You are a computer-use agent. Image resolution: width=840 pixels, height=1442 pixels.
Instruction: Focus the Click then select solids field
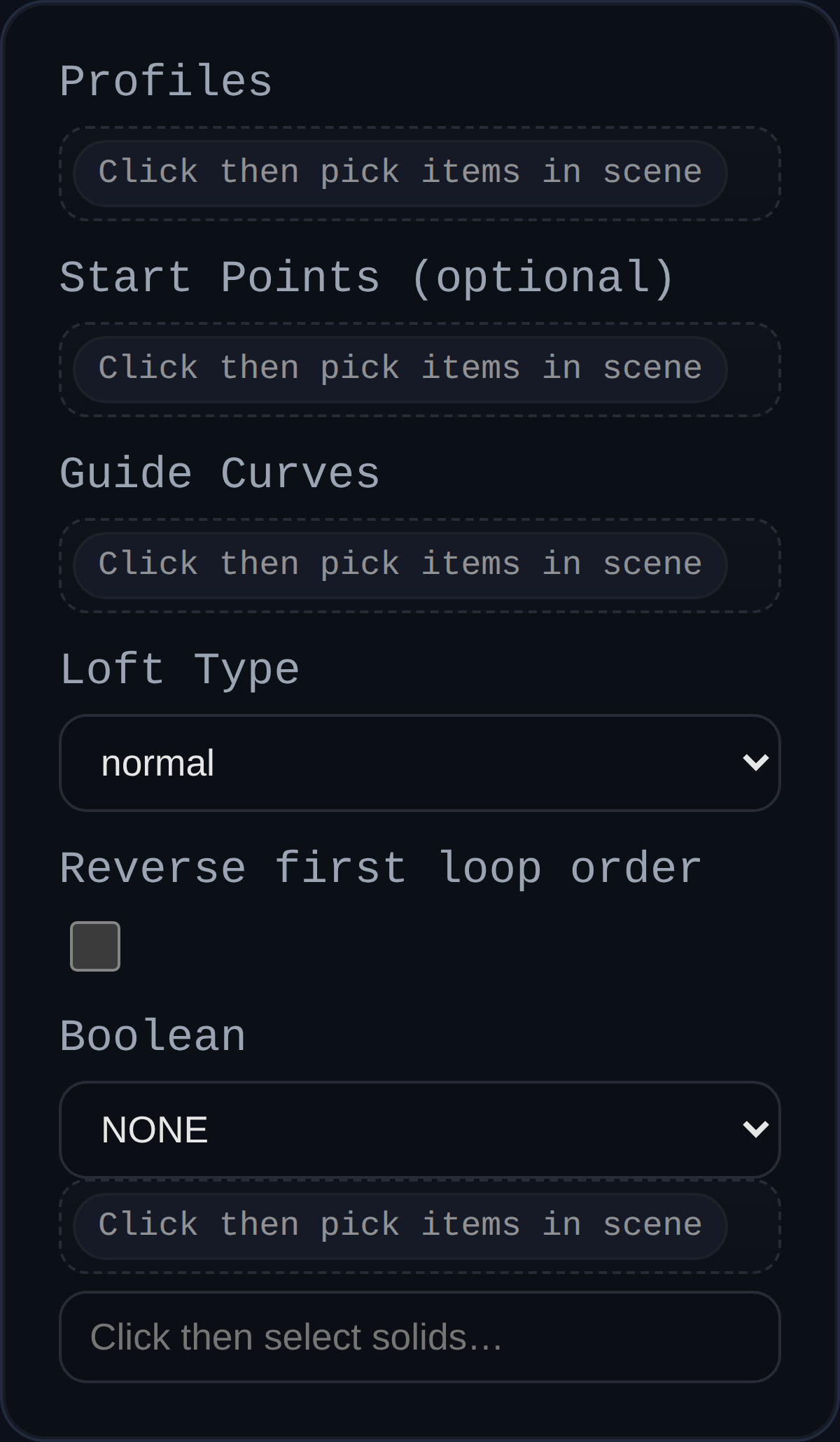pos(420,1337)
